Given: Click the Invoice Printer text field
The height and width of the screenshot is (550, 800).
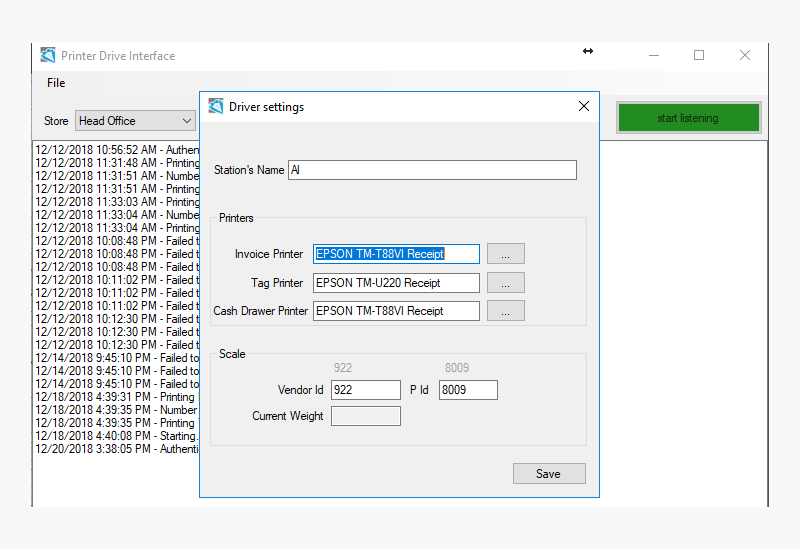Looking at the screenshot, I should pos(396,254).
